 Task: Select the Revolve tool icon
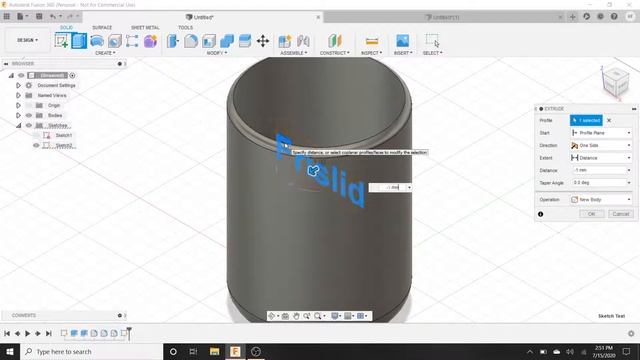pos(97,41)
